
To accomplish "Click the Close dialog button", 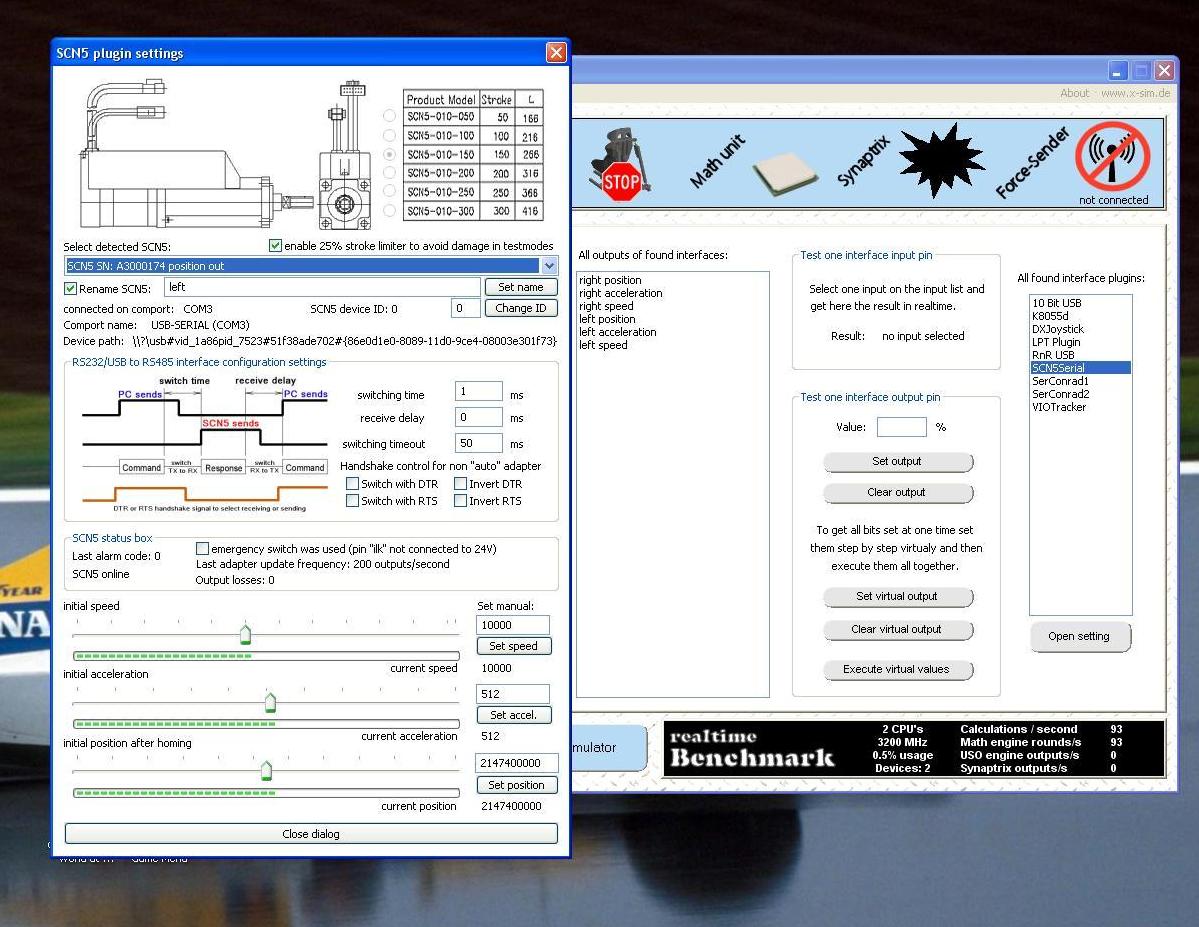I will tap(310, 834).
